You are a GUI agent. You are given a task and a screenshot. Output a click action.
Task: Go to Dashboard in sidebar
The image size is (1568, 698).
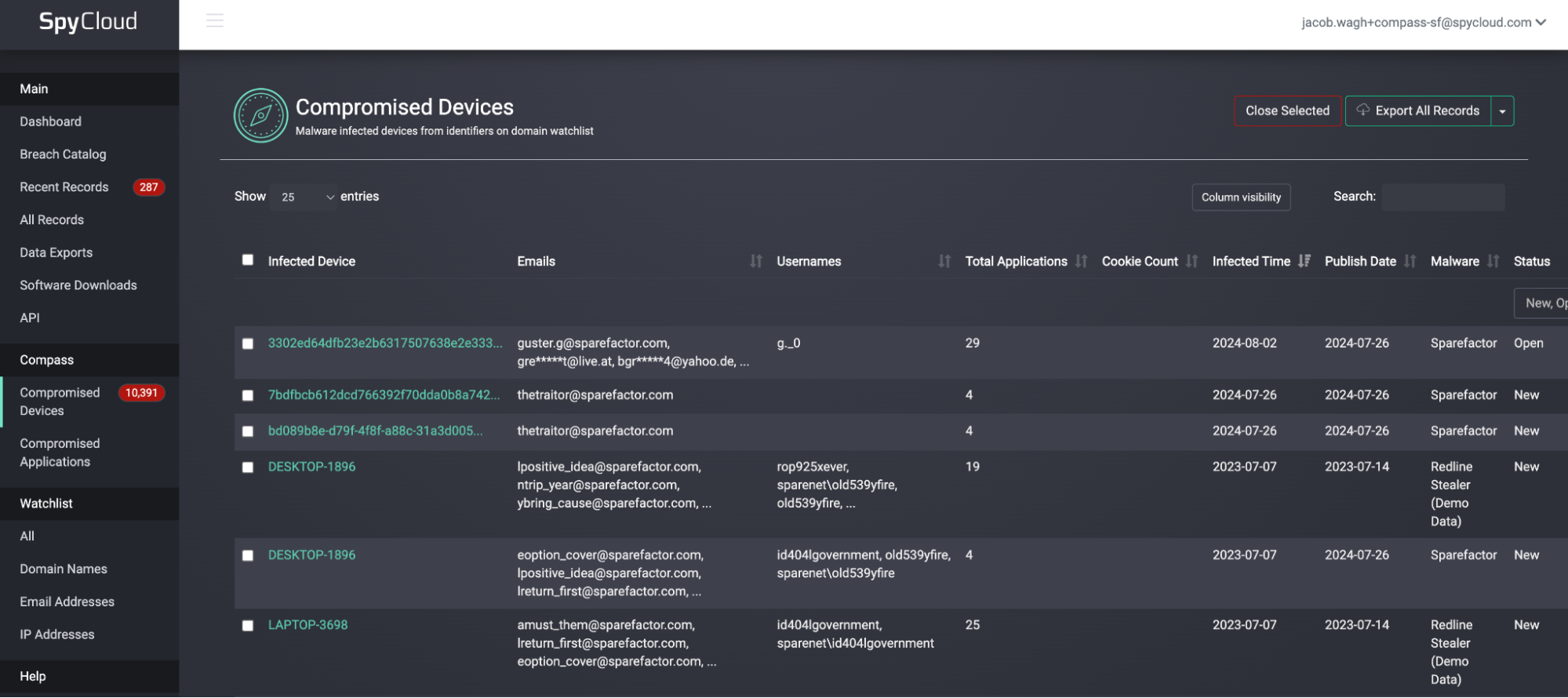[x=51, y=122]
